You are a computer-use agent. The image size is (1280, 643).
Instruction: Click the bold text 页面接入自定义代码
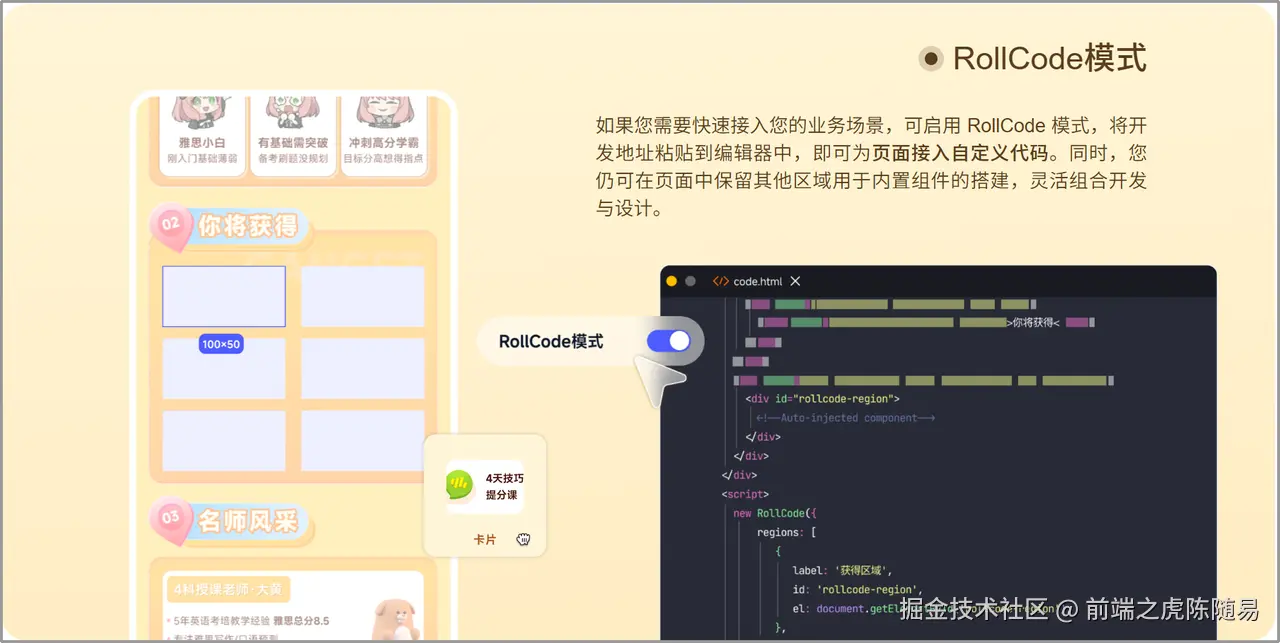(960, 154)
